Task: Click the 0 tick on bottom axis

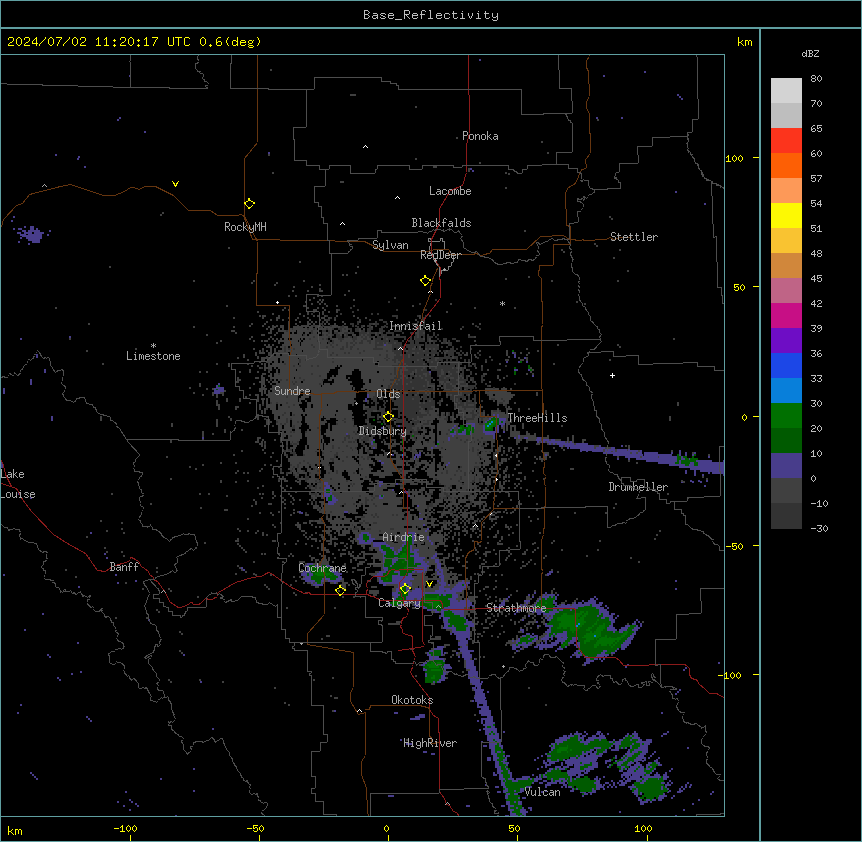Action: click(386, 828)
